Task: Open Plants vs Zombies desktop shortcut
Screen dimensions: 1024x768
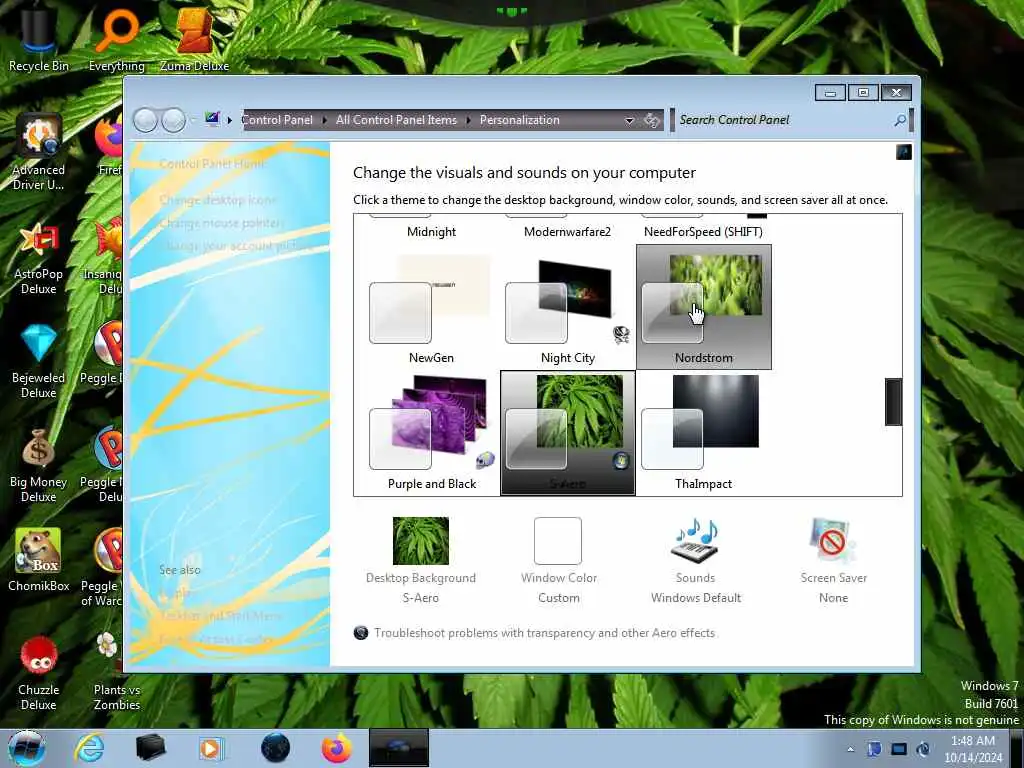Action: pos(116,673)
